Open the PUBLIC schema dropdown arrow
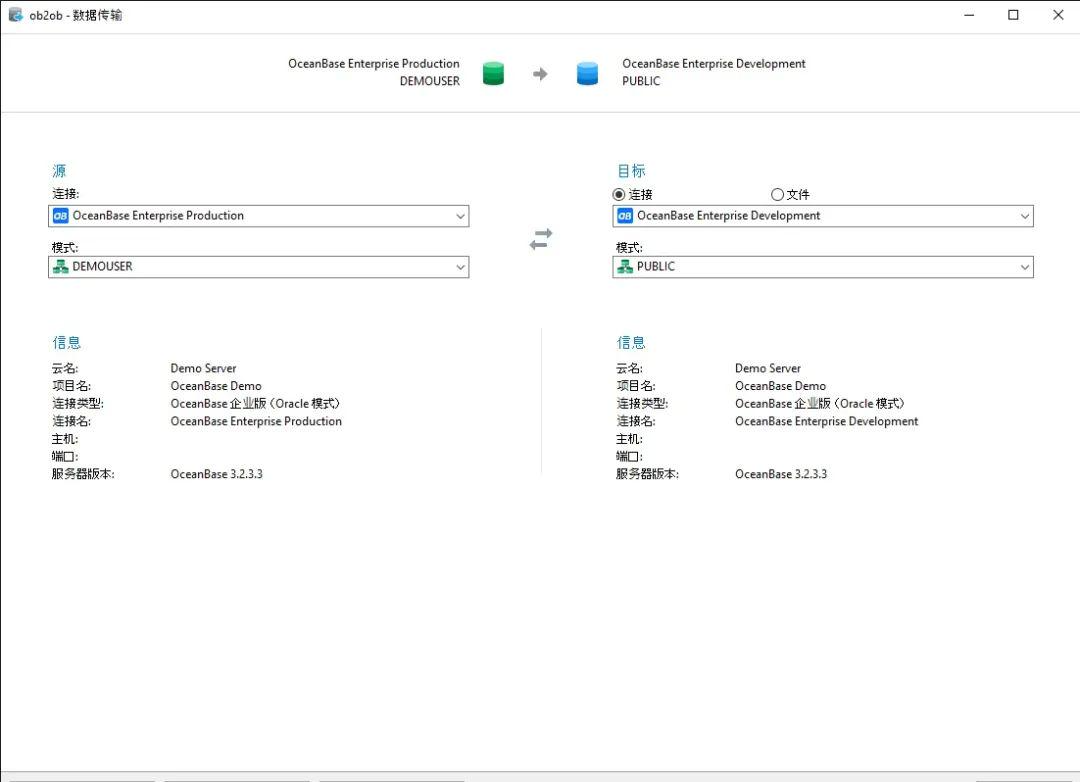The width and height of the screenshot is (1080, 782). pyautogui.click(x=1025, y=267)
